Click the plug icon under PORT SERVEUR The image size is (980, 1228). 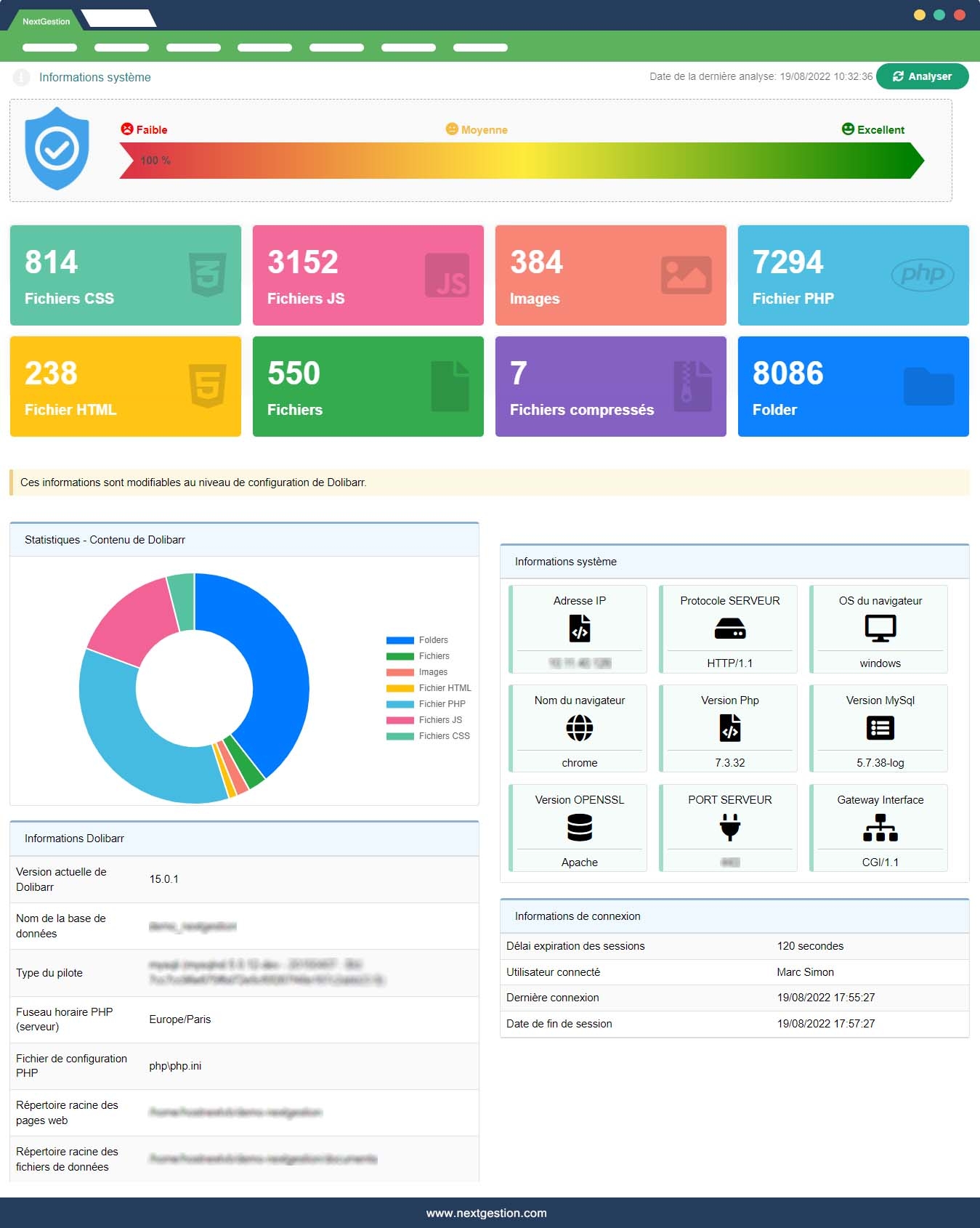(x=729, y=827)
